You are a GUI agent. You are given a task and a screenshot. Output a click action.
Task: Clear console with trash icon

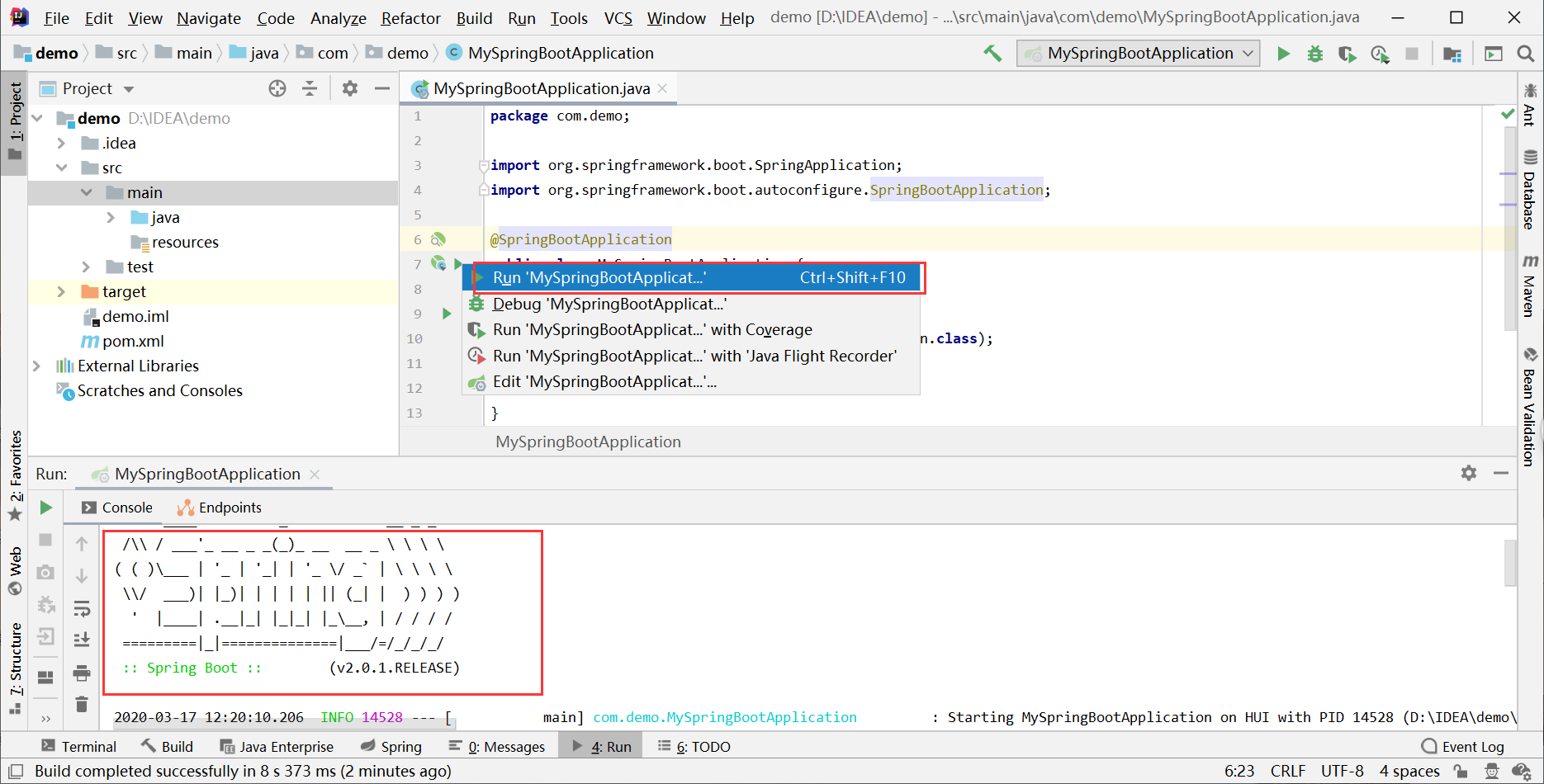82,705
